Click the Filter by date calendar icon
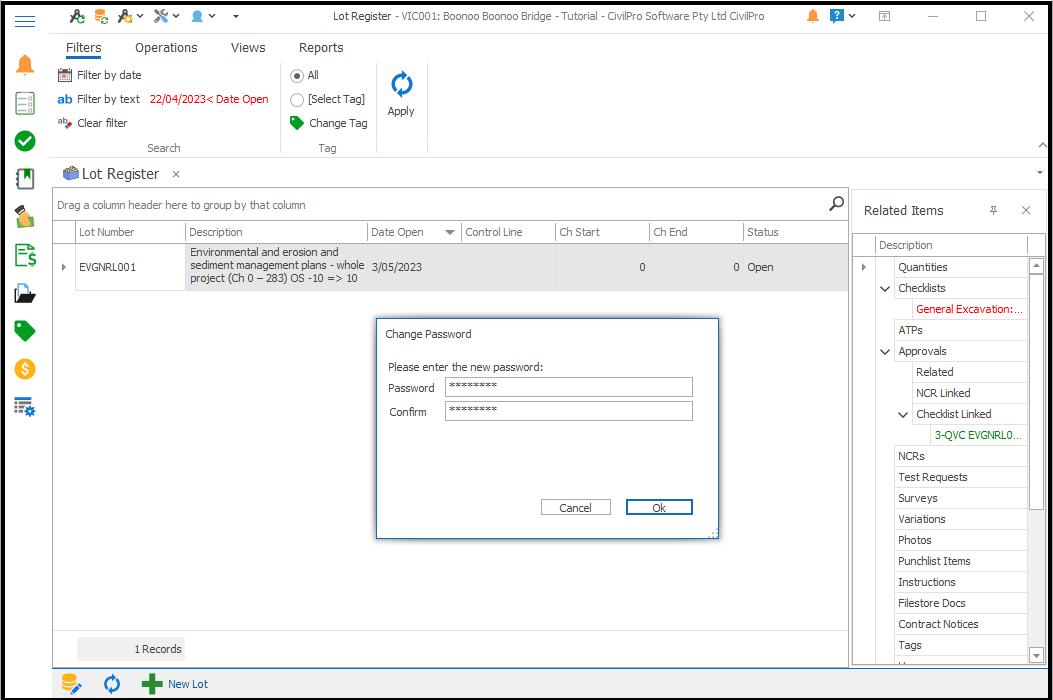The height and width of the screenshot is (700, 1053). tap(65, 75)
